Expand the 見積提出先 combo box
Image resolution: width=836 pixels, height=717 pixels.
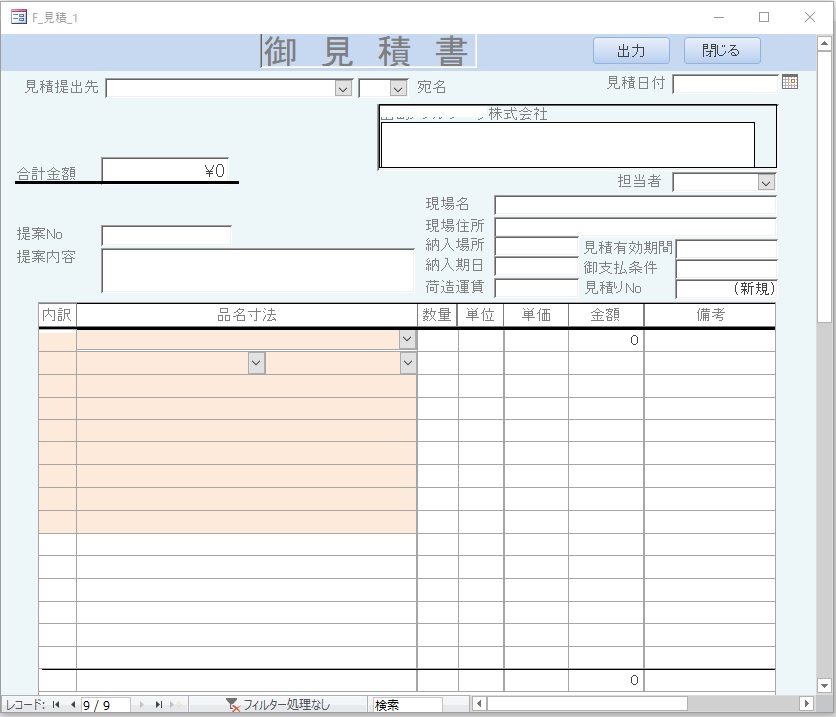pyautogui.click(x=343, y=88)
